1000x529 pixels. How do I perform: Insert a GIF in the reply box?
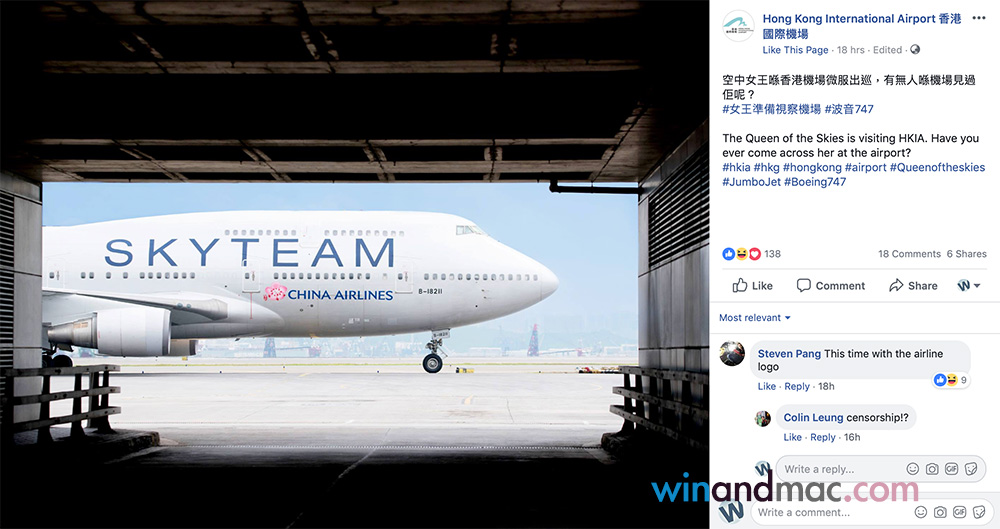tap(952, 469)
